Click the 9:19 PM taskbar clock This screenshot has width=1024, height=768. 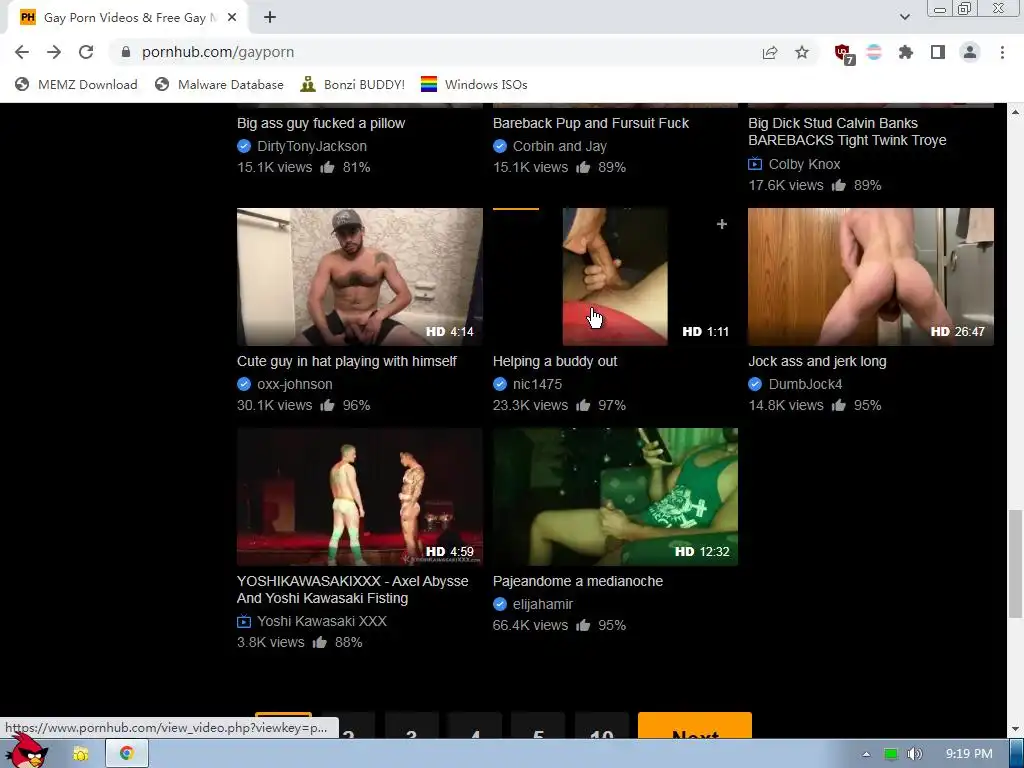point(969,754)
